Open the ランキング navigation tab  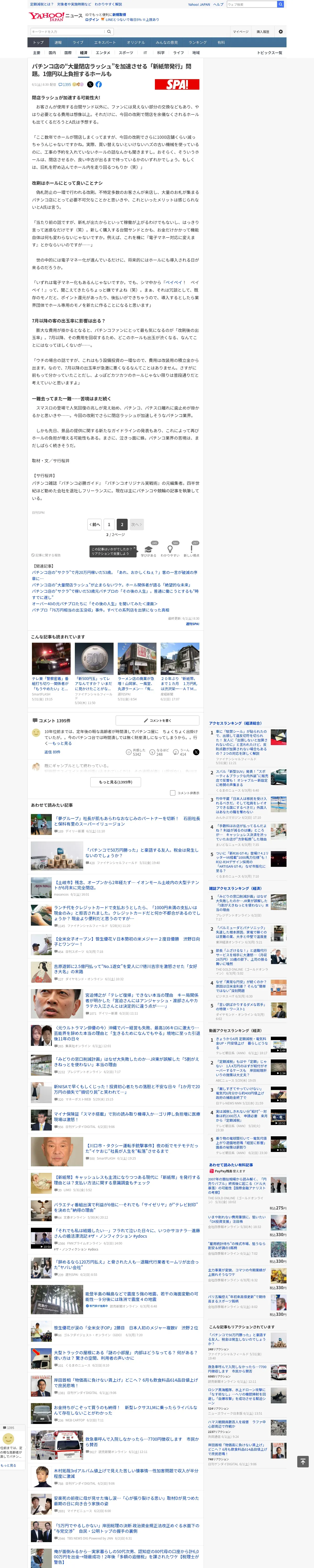198,43
